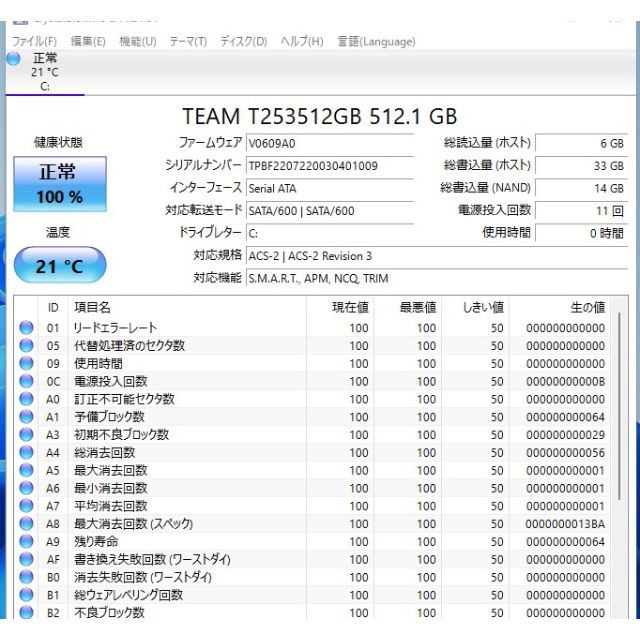This screenshot has width=640, height=640.
Task: Click the status orb for attribute A0 訂正不可能セクタ数
Action: point(26,399)
